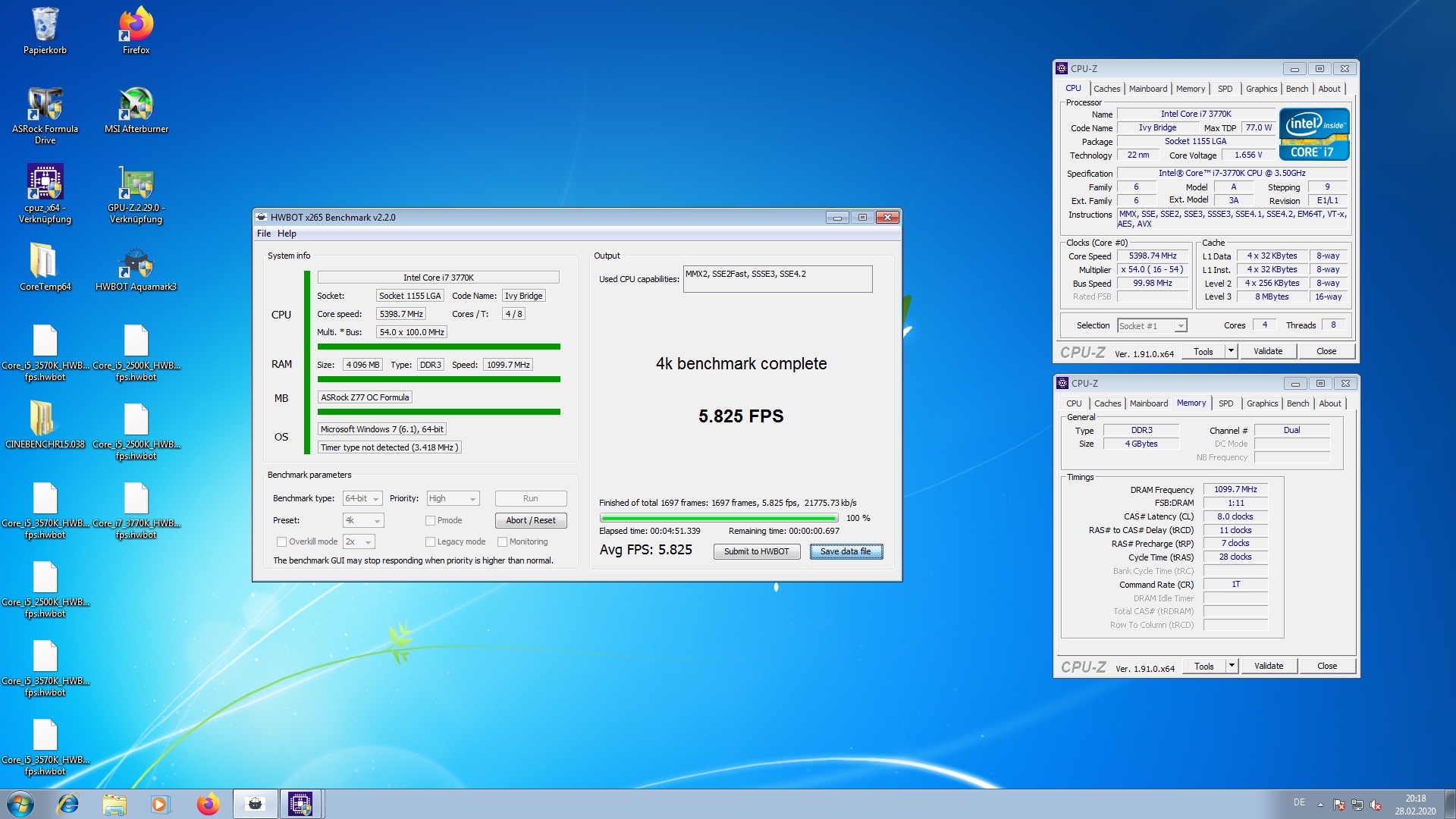The image size is (1456, 819).
Task: Click the Intel Core i7 logo in CPU-Z
Action: pos(1314,134)
